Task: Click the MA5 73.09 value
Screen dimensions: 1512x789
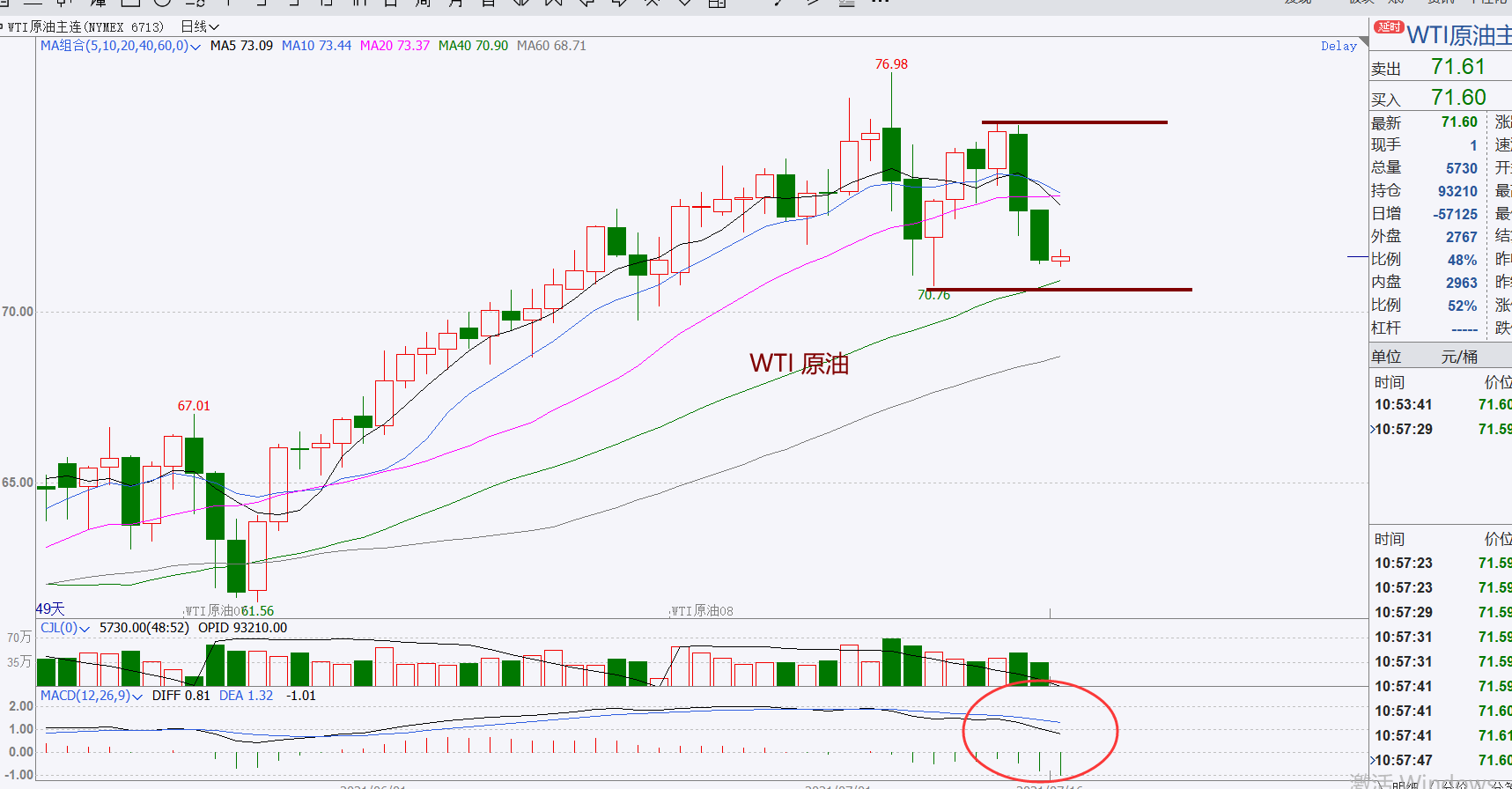Action: tap(241, 46)
